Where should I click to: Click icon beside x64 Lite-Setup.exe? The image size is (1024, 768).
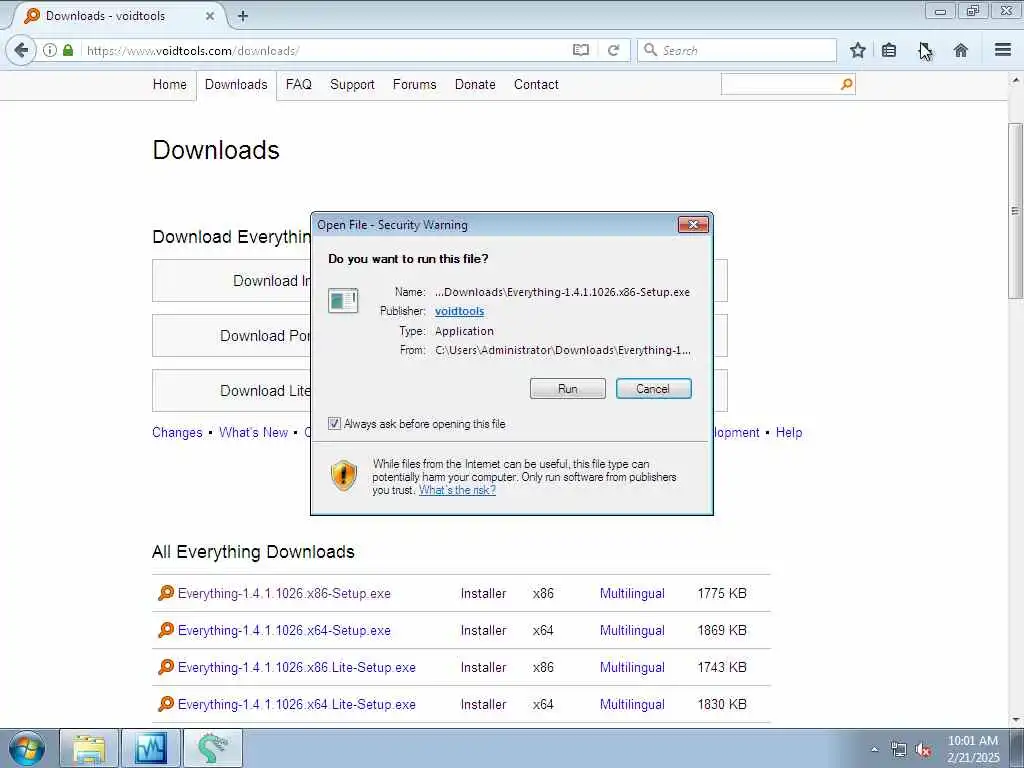point(166,704)
